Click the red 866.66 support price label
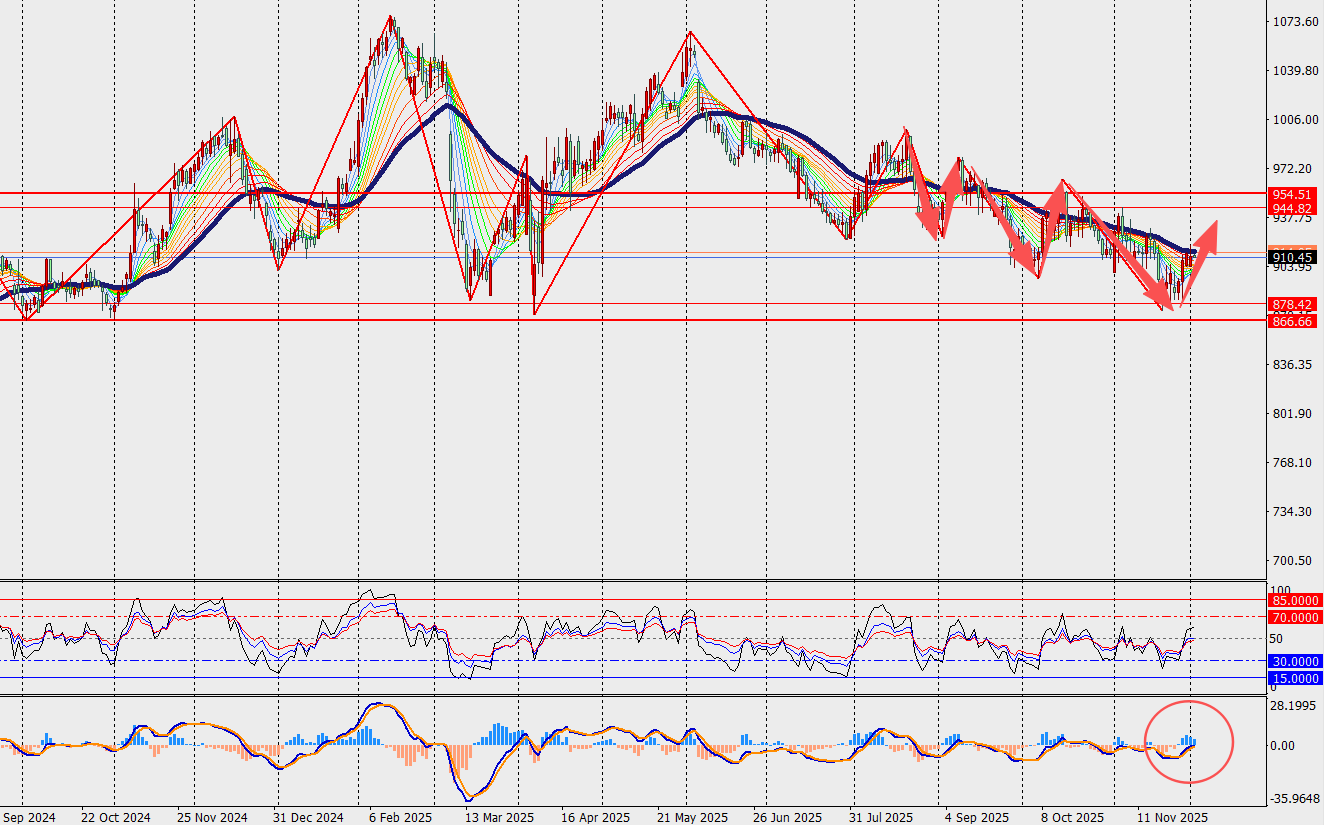The width and height of the screenshot is (1325, 825). point(1290,321)
